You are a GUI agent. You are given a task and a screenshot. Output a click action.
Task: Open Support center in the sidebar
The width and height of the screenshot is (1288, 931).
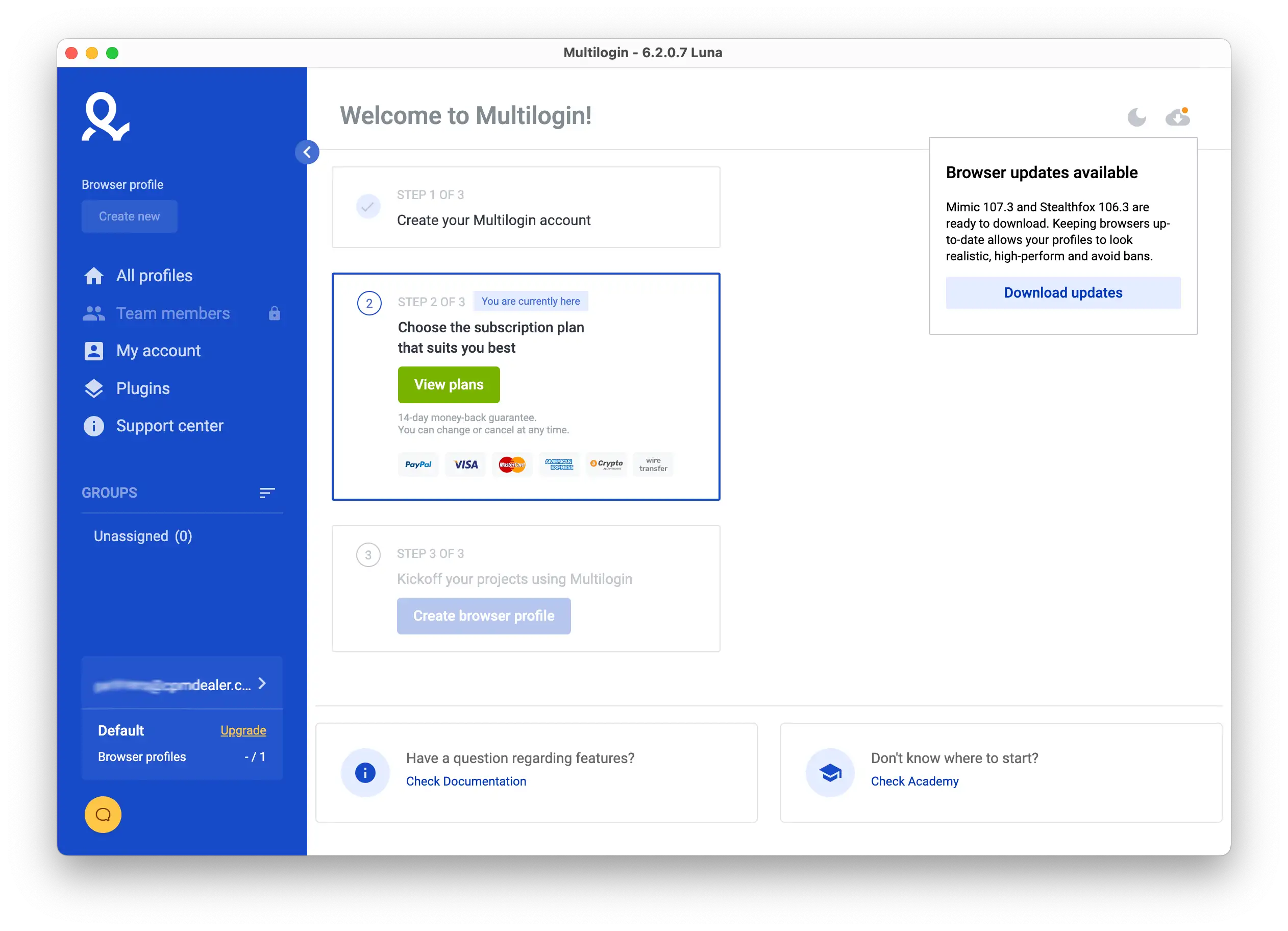(x=170, y=426)
